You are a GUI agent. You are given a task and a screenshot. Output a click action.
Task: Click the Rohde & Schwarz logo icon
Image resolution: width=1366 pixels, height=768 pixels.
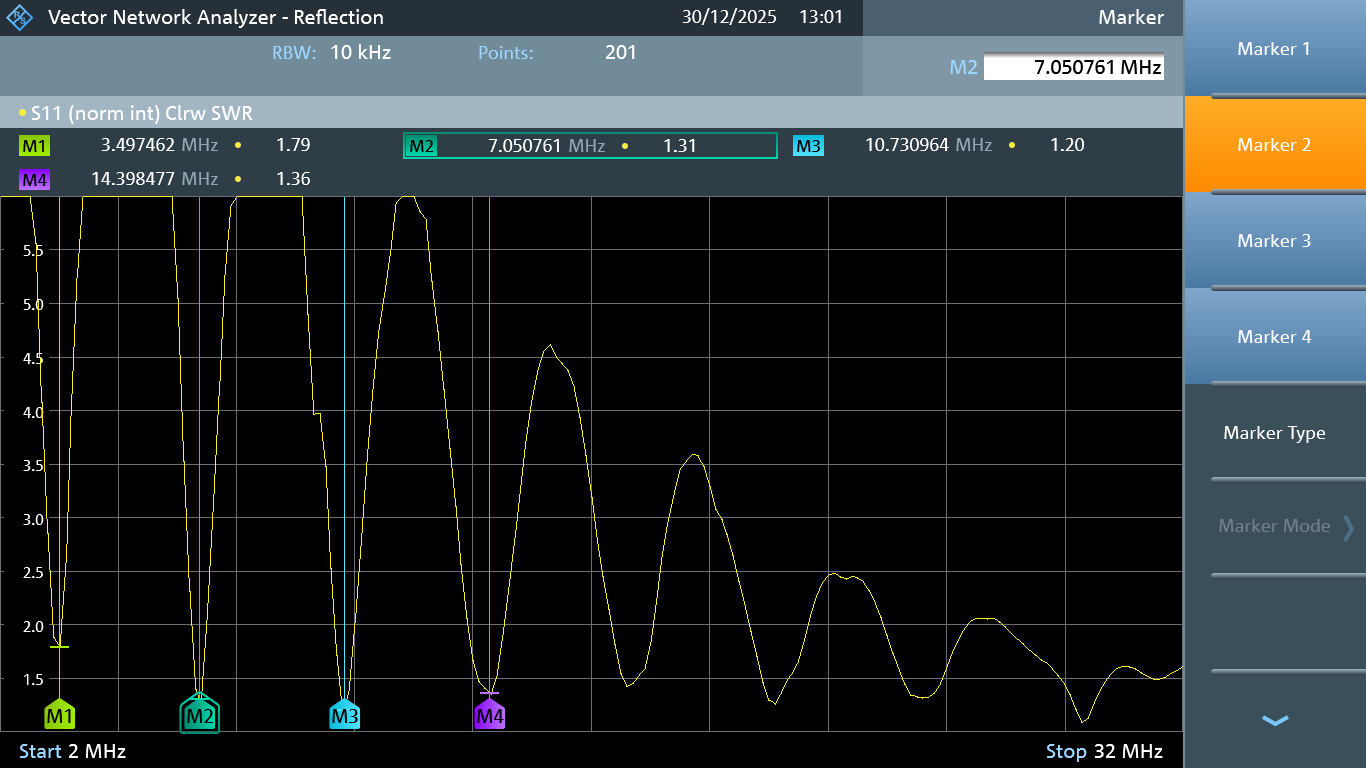19,18
